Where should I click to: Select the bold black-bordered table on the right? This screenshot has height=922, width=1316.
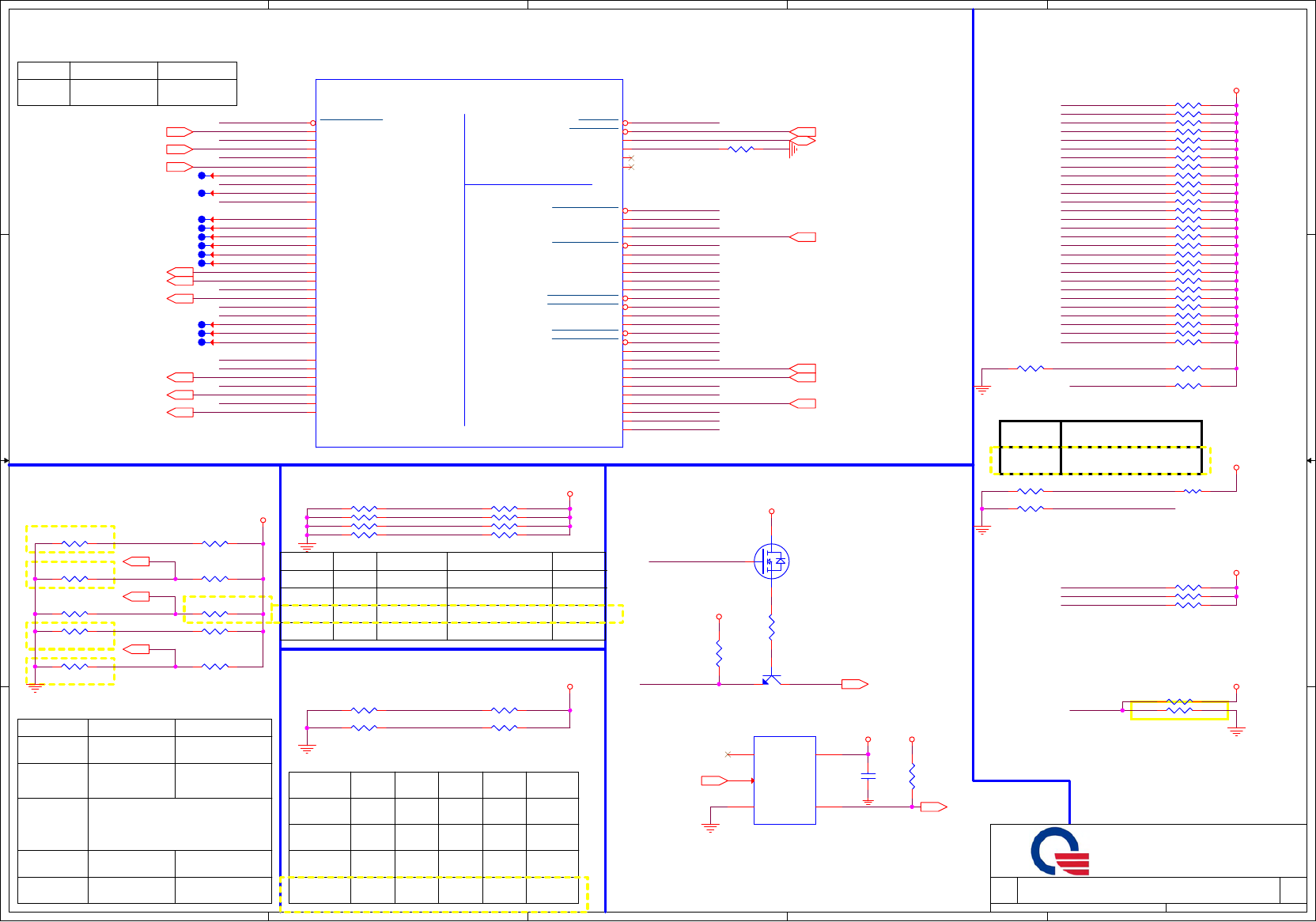(1100, 448)
